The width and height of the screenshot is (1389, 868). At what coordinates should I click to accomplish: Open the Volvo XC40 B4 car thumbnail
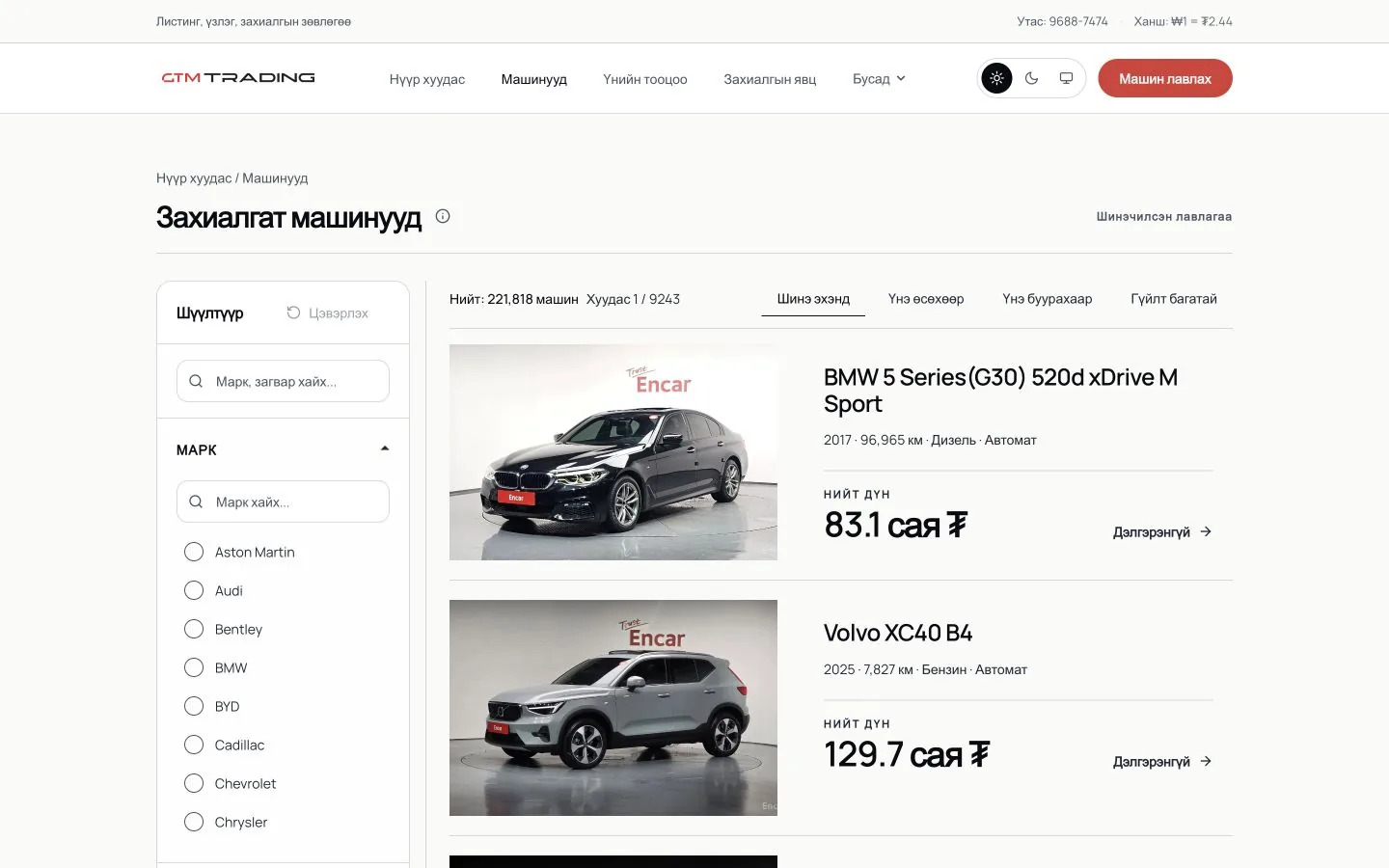(x=613, y=708)
